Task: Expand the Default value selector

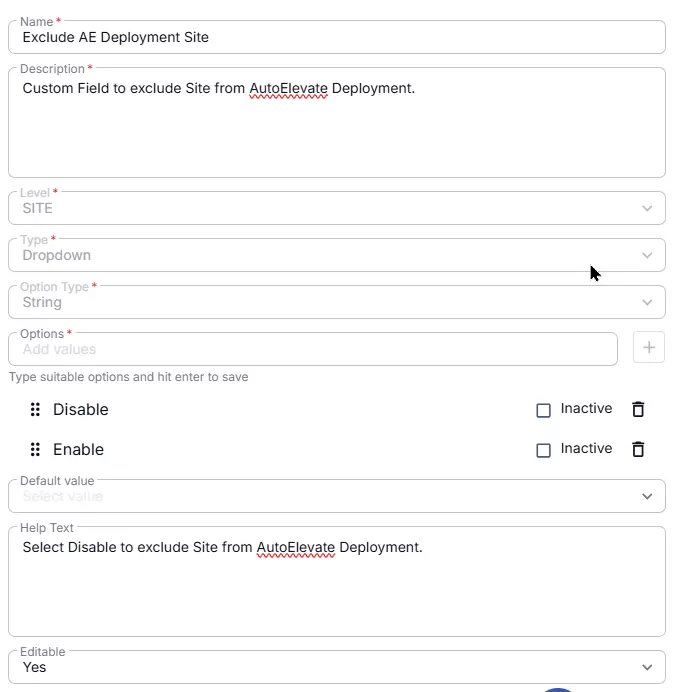Action: 337,496
